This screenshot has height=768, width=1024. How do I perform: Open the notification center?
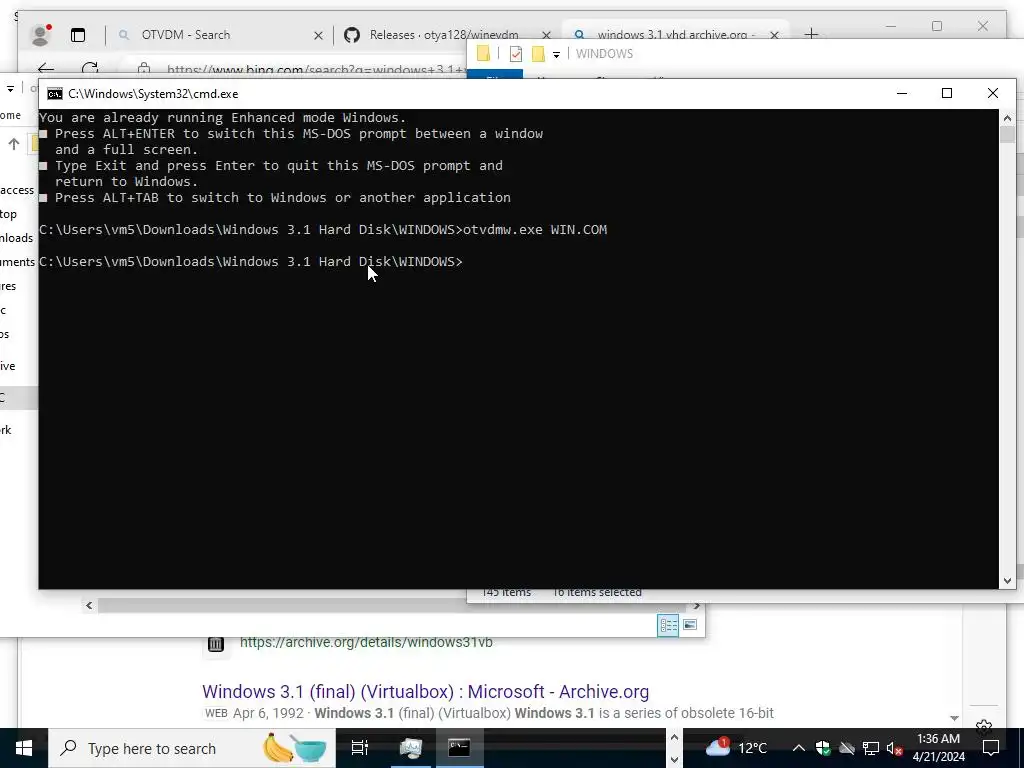point(991,748)
